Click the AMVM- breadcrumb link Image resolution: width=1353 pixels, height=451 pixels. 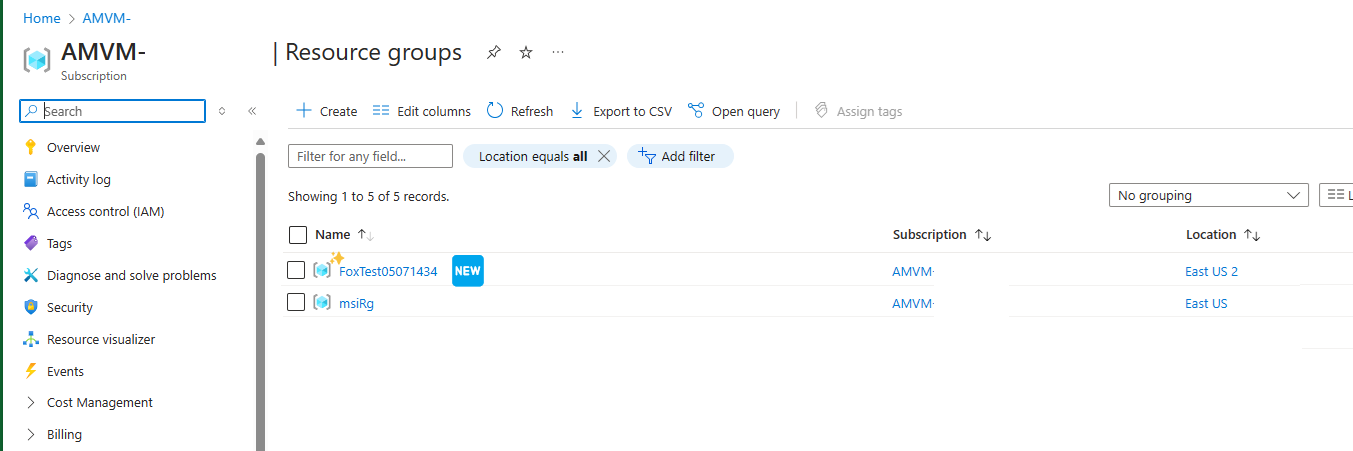coord(106,18)
